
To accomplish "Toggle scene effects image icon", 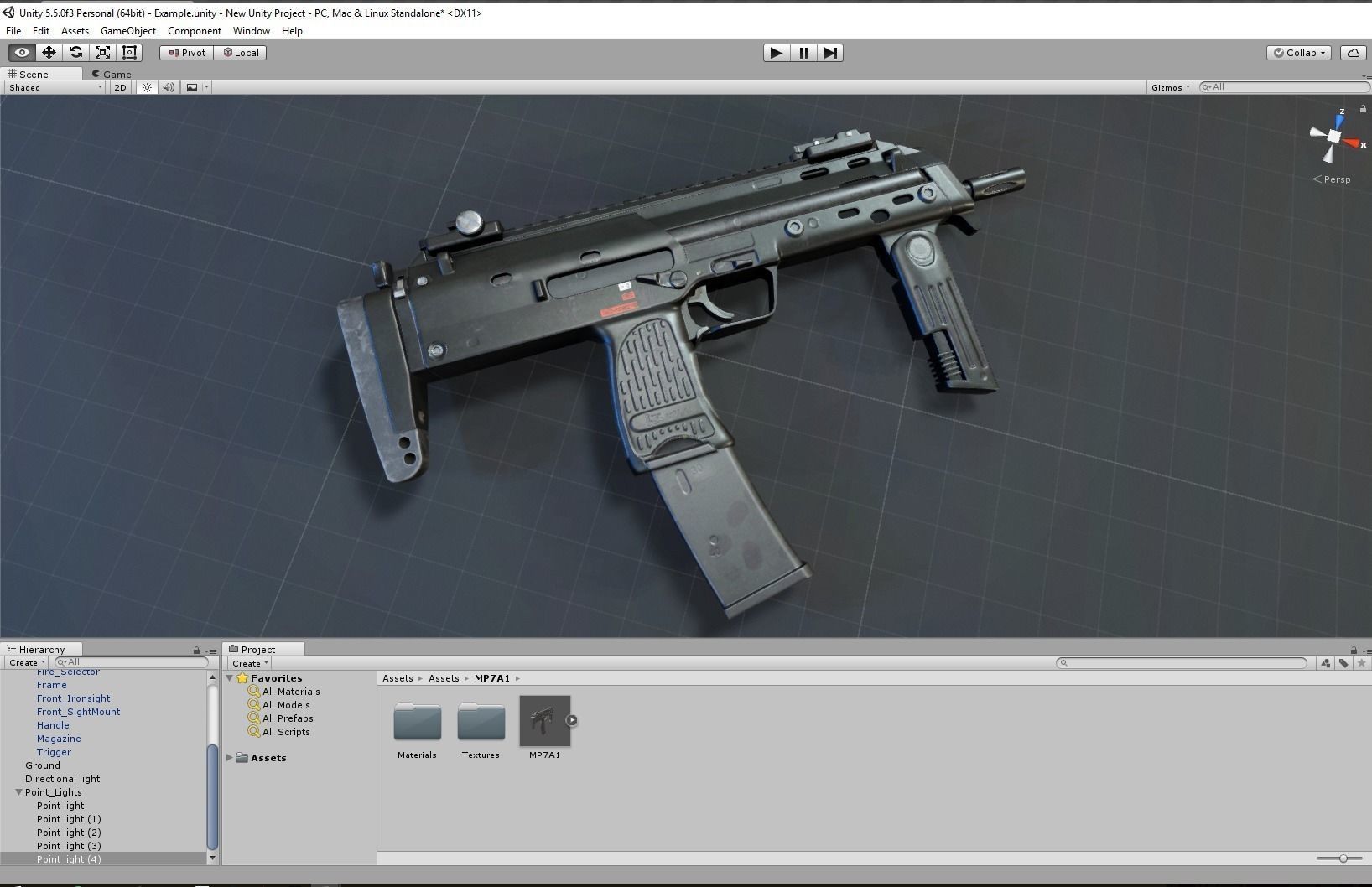I will pos(192,87).
